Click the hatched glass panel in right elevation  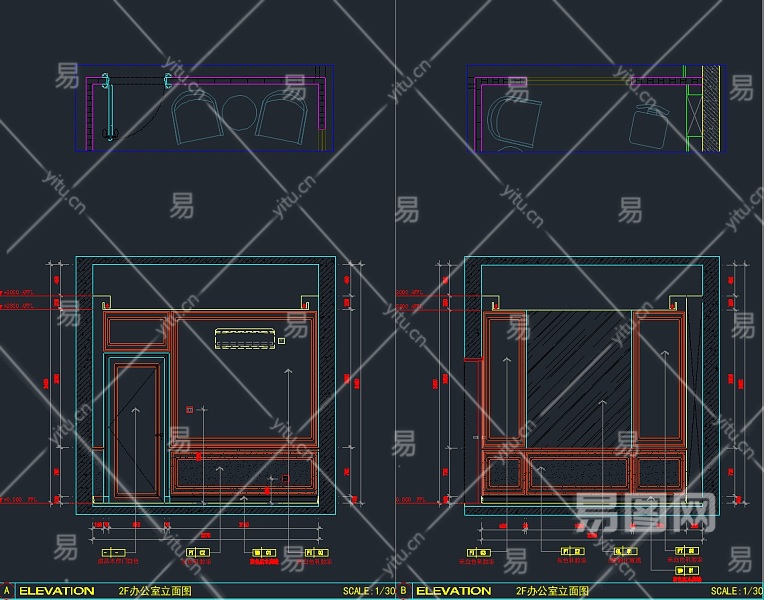580,378
